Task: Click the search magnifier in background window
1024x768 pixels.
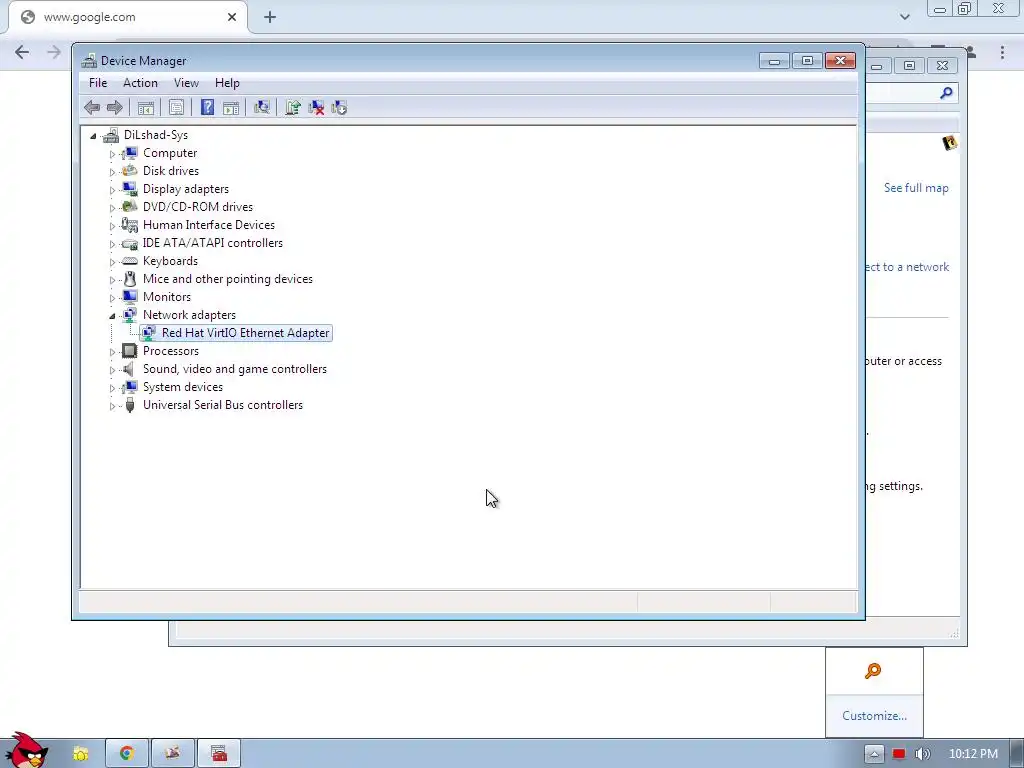Action: tap(946, 93)
